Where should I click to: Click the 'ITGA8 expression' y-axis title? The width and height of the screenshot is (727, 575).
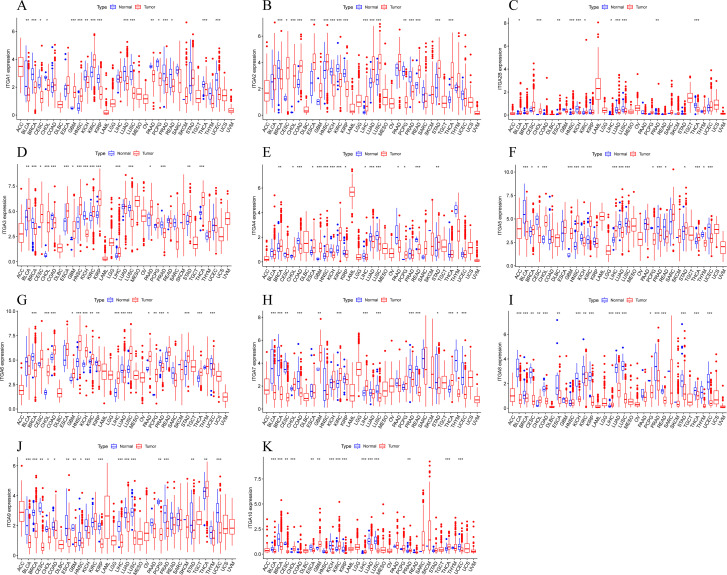pyautogui.click(x=502, y=360)
